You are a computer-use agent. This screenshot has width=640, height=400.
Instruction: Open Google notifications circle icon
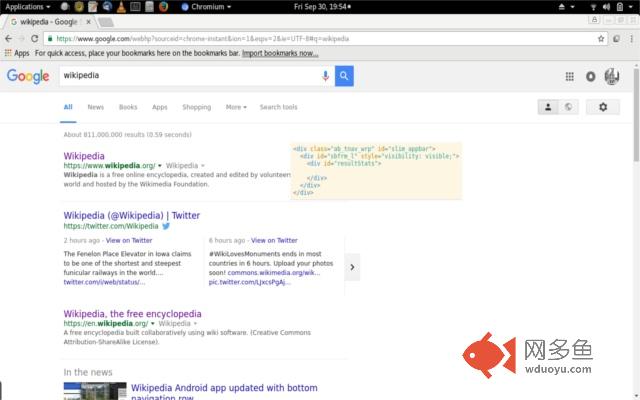tap(591, 76)
